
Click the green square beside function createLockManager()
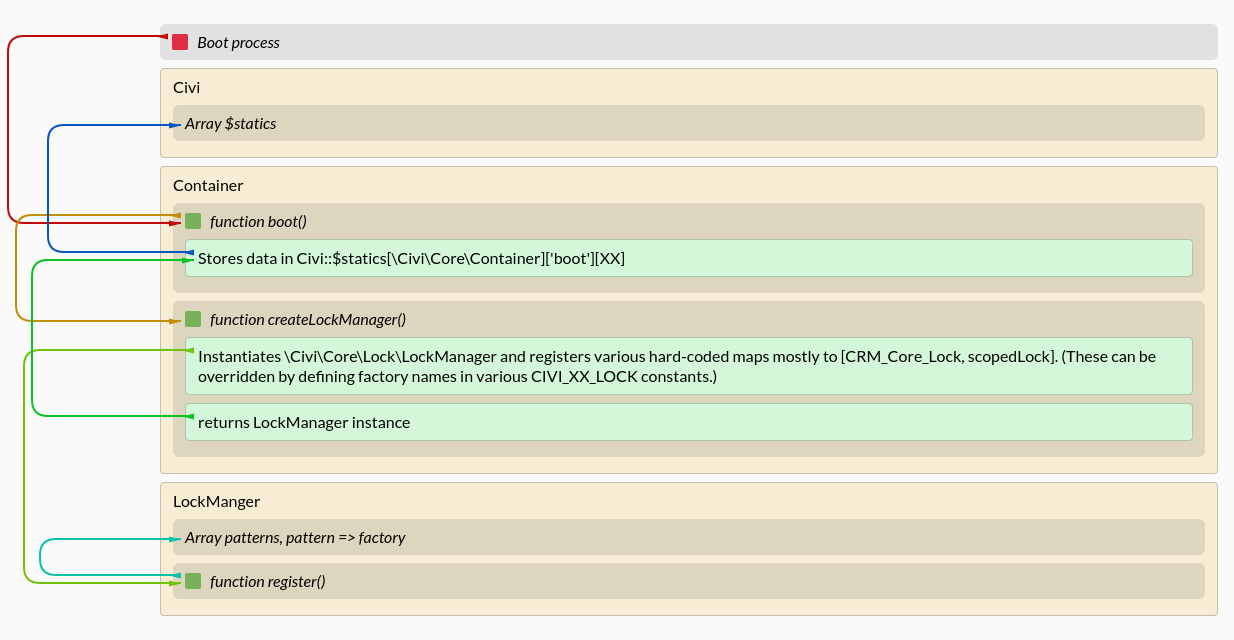[192, 319]
